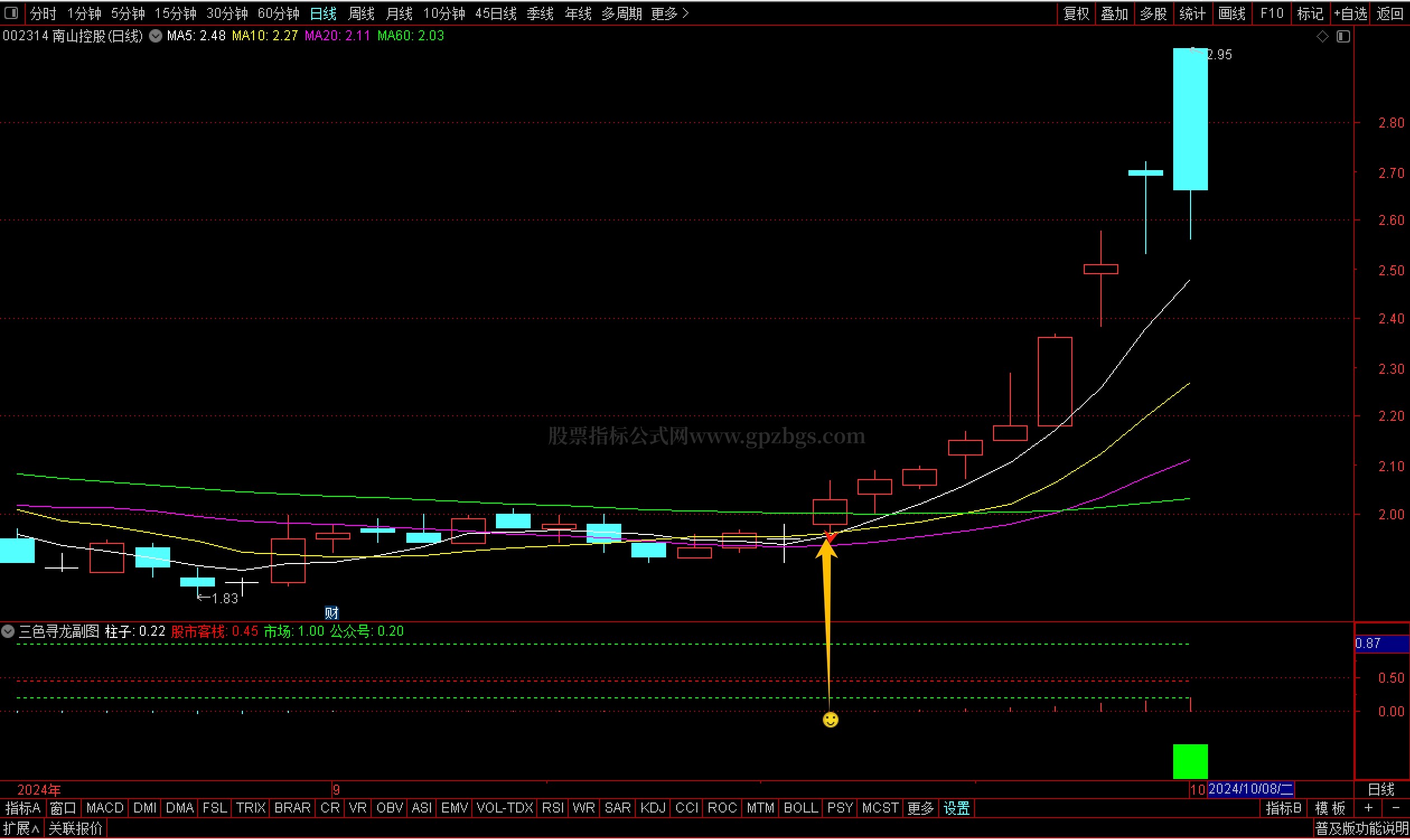
Task: Open F10 company info
Action: point(1271,13)
